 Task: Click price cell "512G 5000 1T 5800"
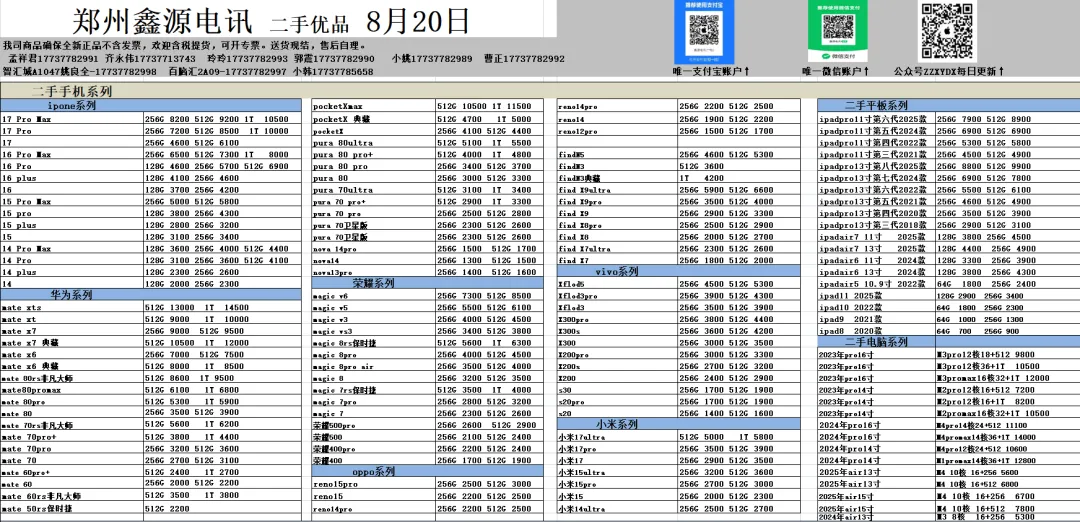point(740,437)
